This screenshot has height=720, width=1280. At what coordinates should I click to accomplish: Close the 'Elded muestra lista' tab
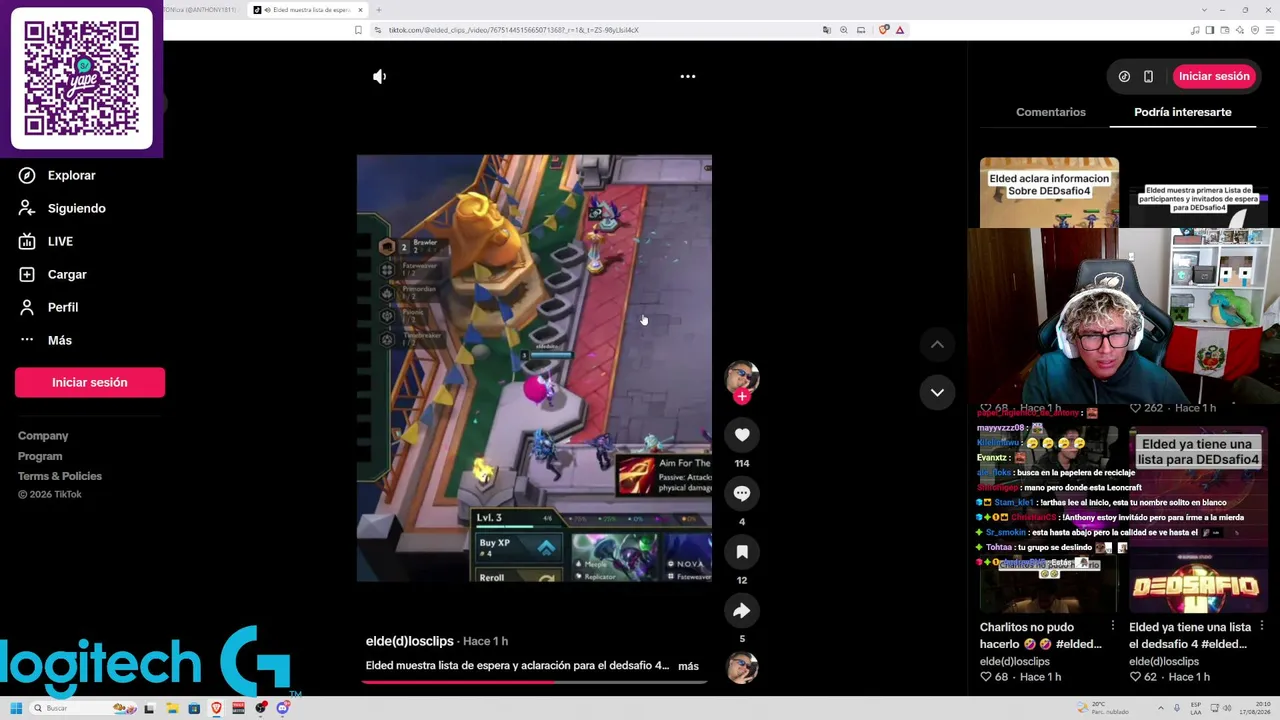click(360, 10)
